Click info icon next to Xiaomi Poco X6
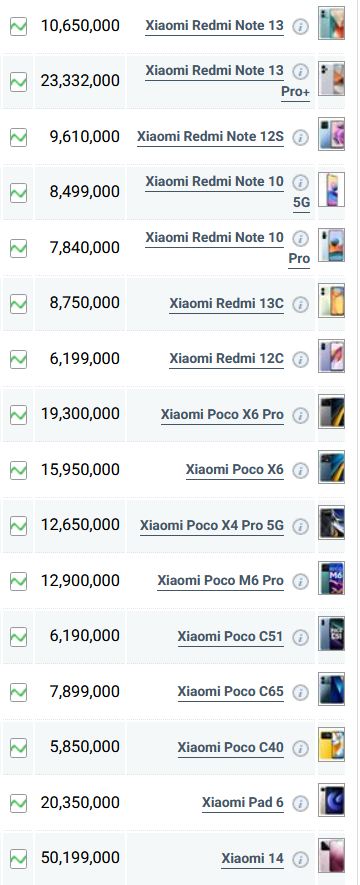 click(301, 470)
